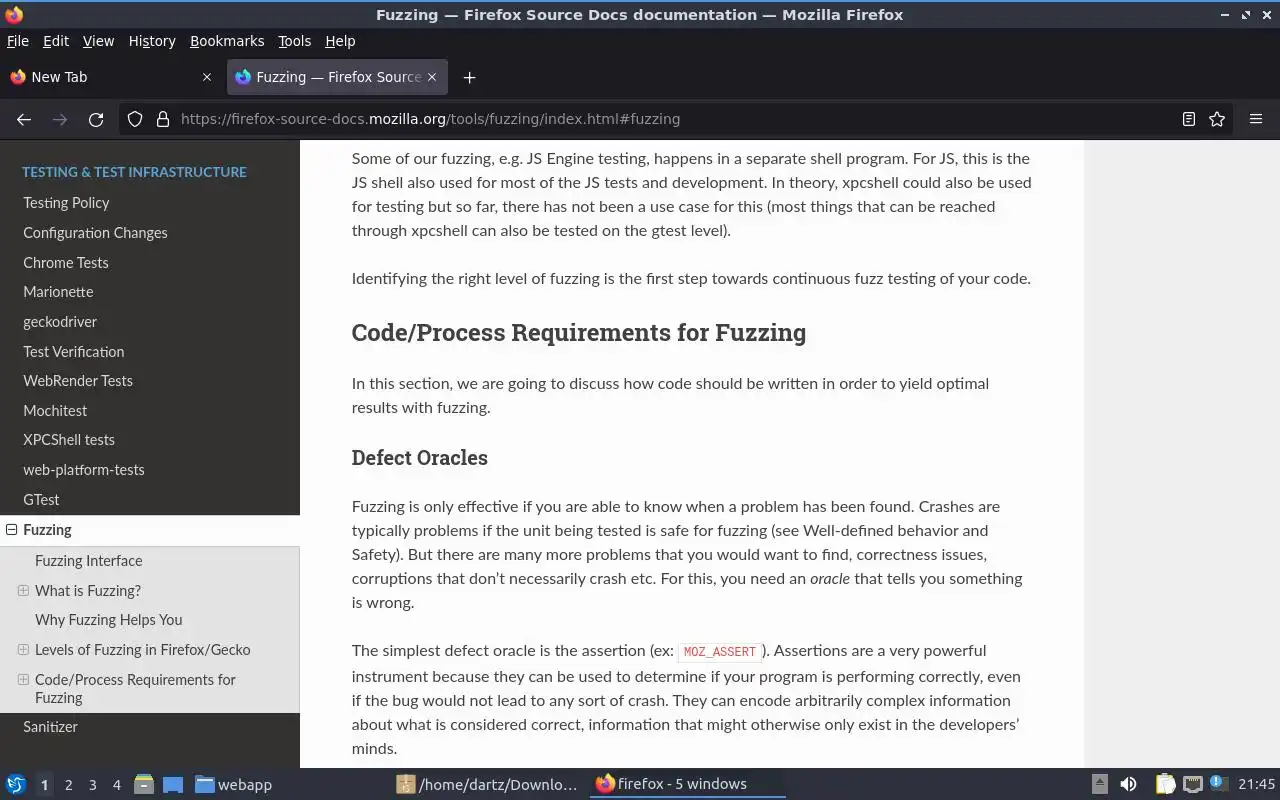The height and width of the screenshot is (800, 1280).
Task: Expand What is Fuzzing? in sidebar
Action: pos(23,591)
